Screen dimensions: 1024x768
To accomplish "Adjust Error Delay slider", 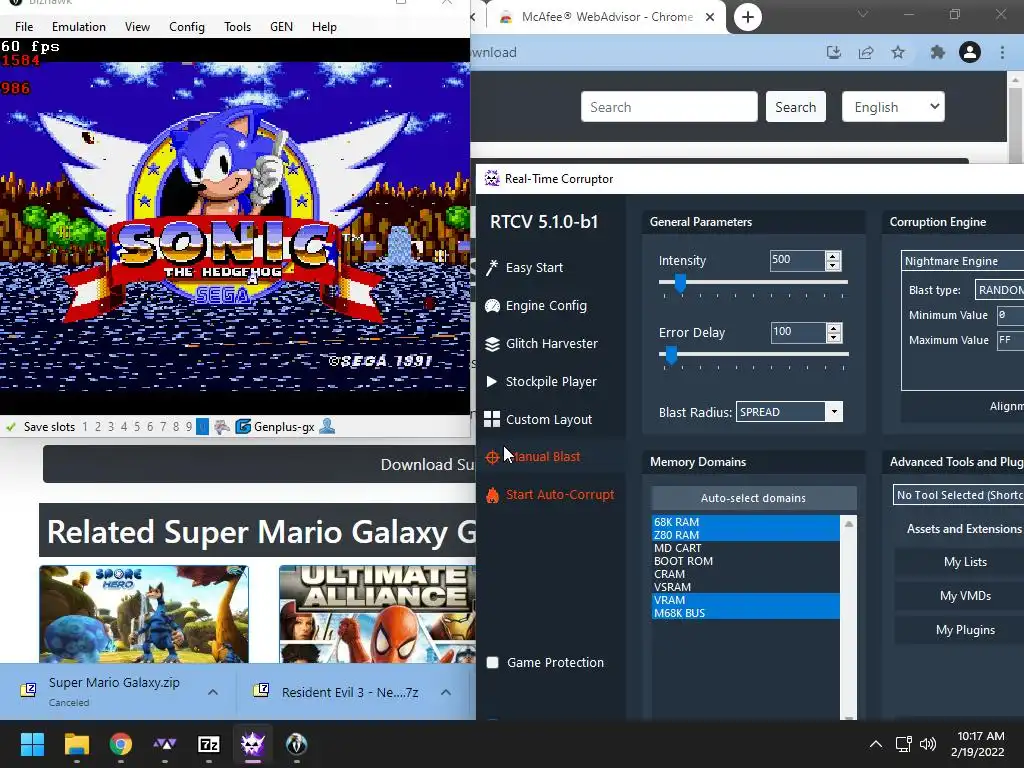I will [x=671, y=355].
